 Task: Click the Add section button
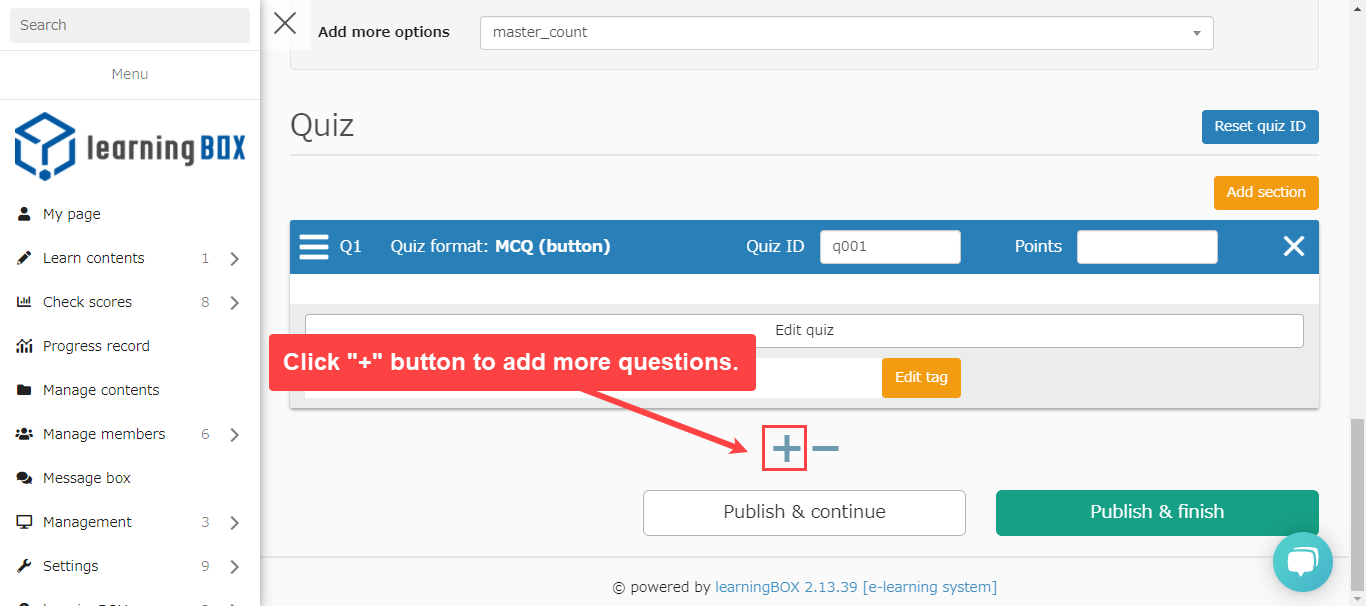pyautogui.click(x=1265, y=193)
